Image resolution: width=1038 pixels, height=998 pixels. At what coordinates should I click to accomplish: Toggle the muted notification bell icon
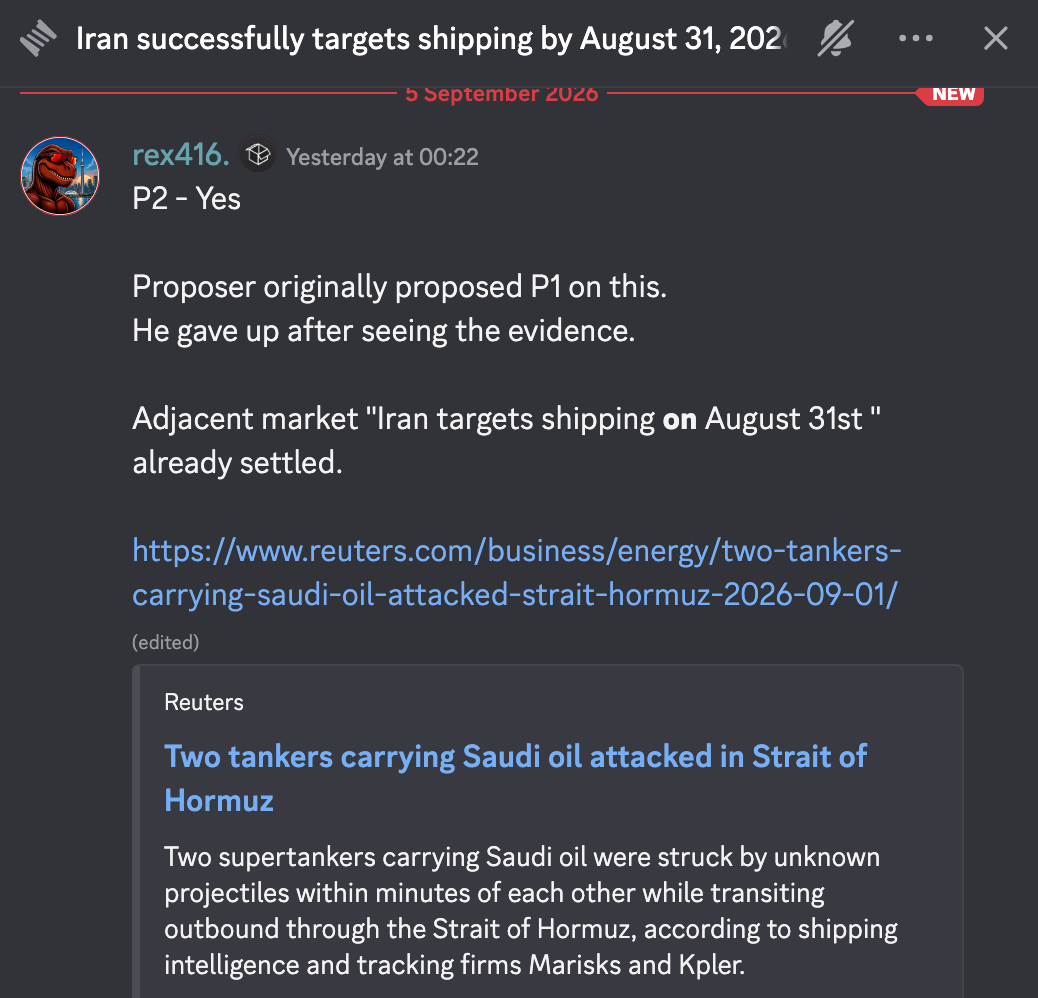835,38
